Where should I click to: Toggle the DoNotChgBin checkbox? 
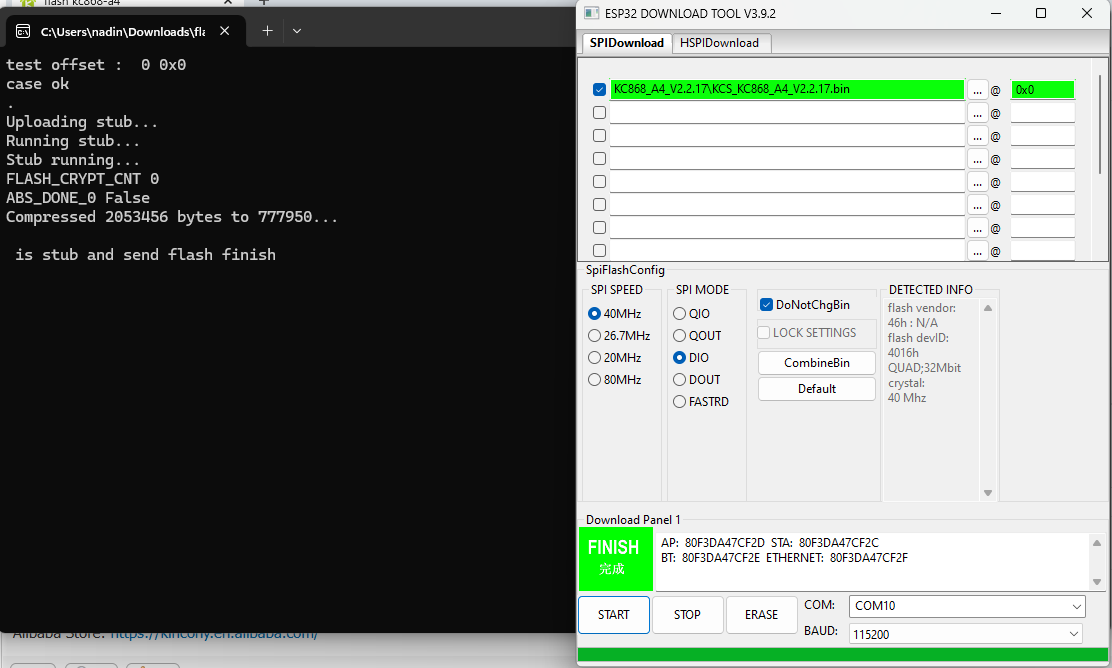coord(766,305)
